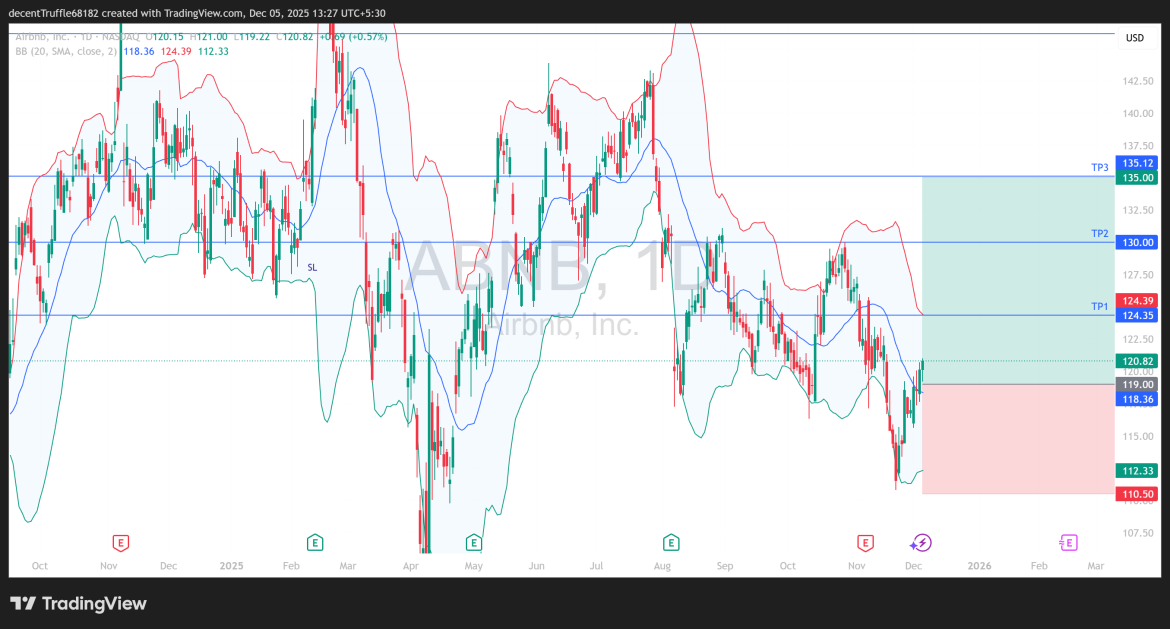Click the 2025 year label on the time axis

pos(231,565)
